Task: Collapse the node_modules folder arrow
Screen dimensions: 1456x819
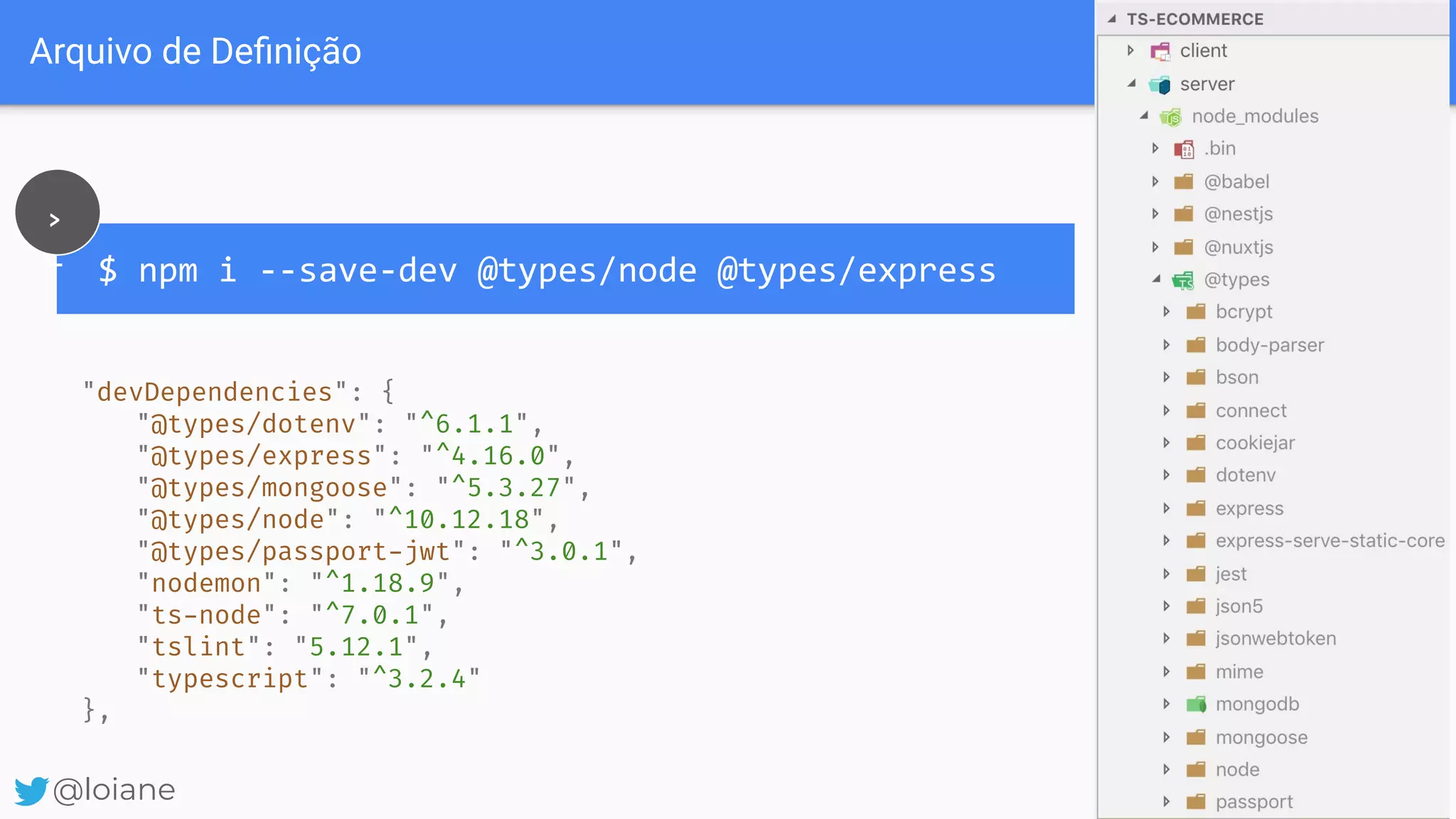Action: coord(1144,116)
